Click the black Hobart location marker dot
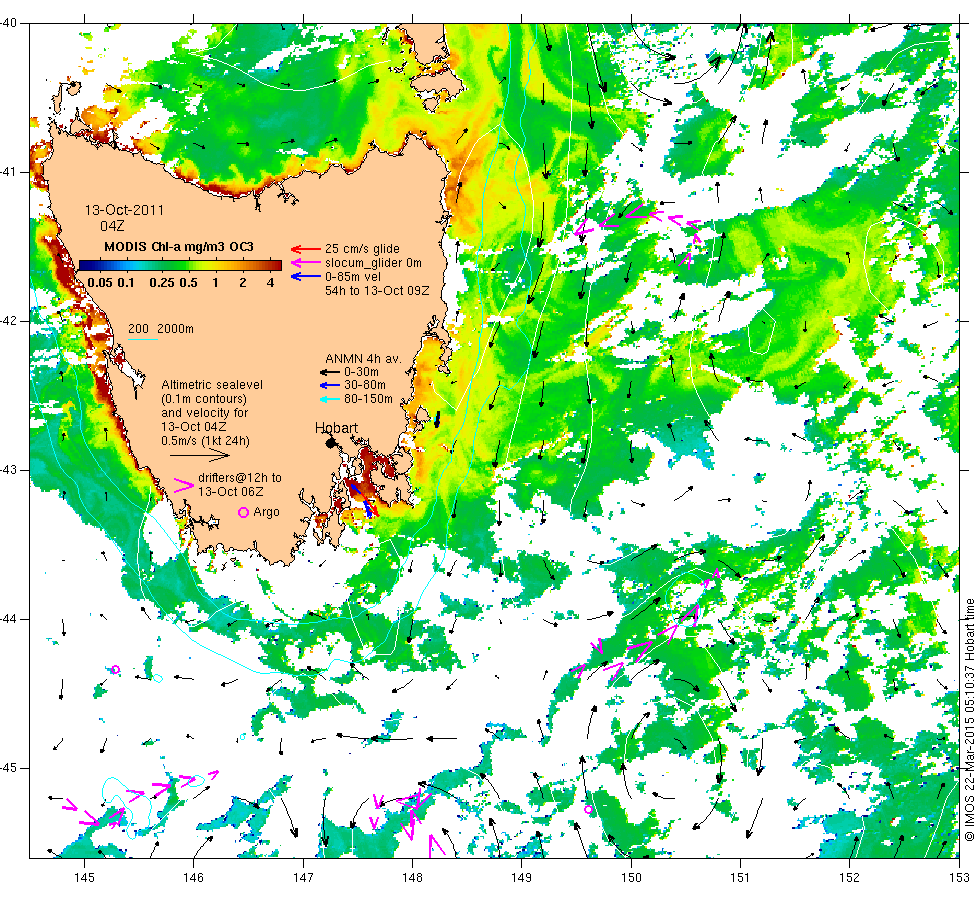This screenshot has height=900, width=980. pos(331,442)
